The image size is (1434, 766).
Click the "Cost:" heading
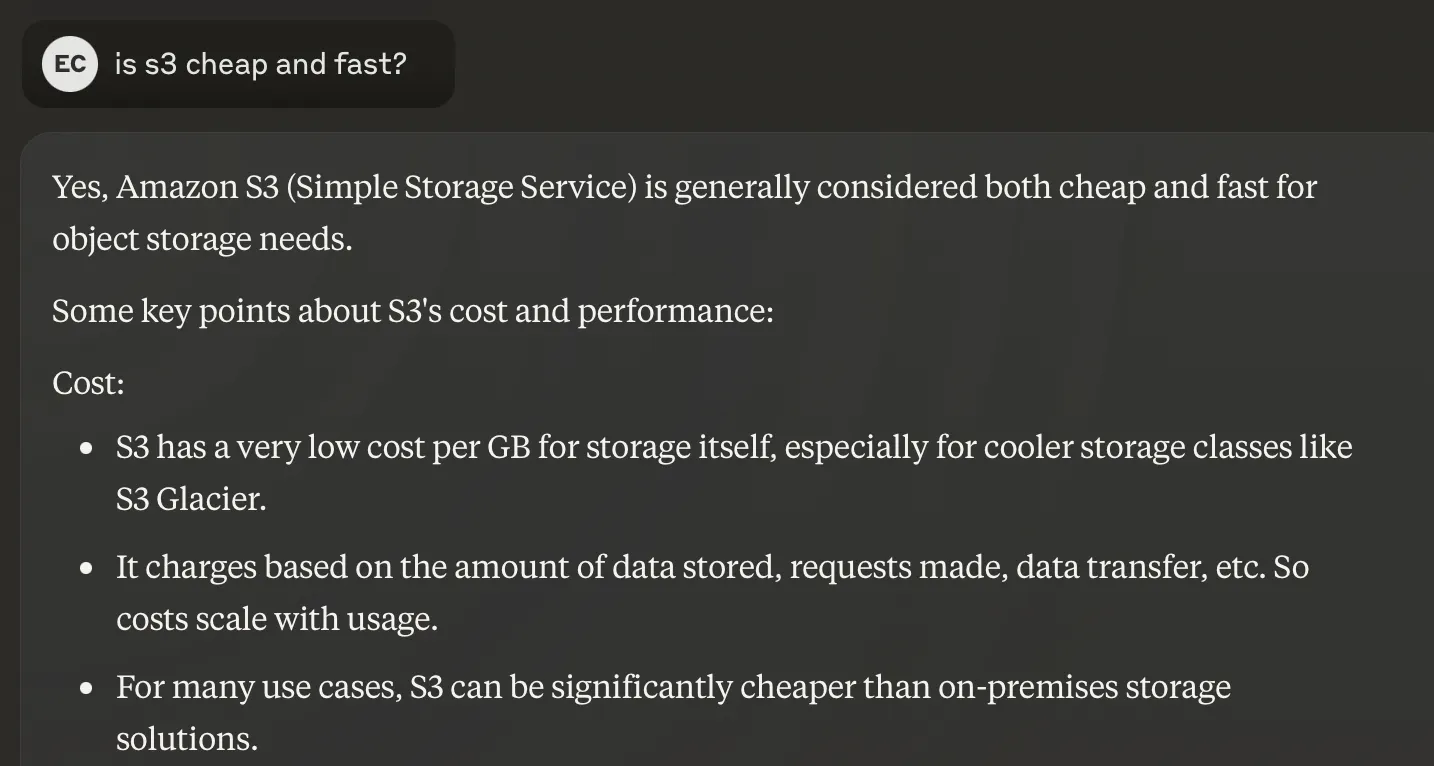[88, 383]
